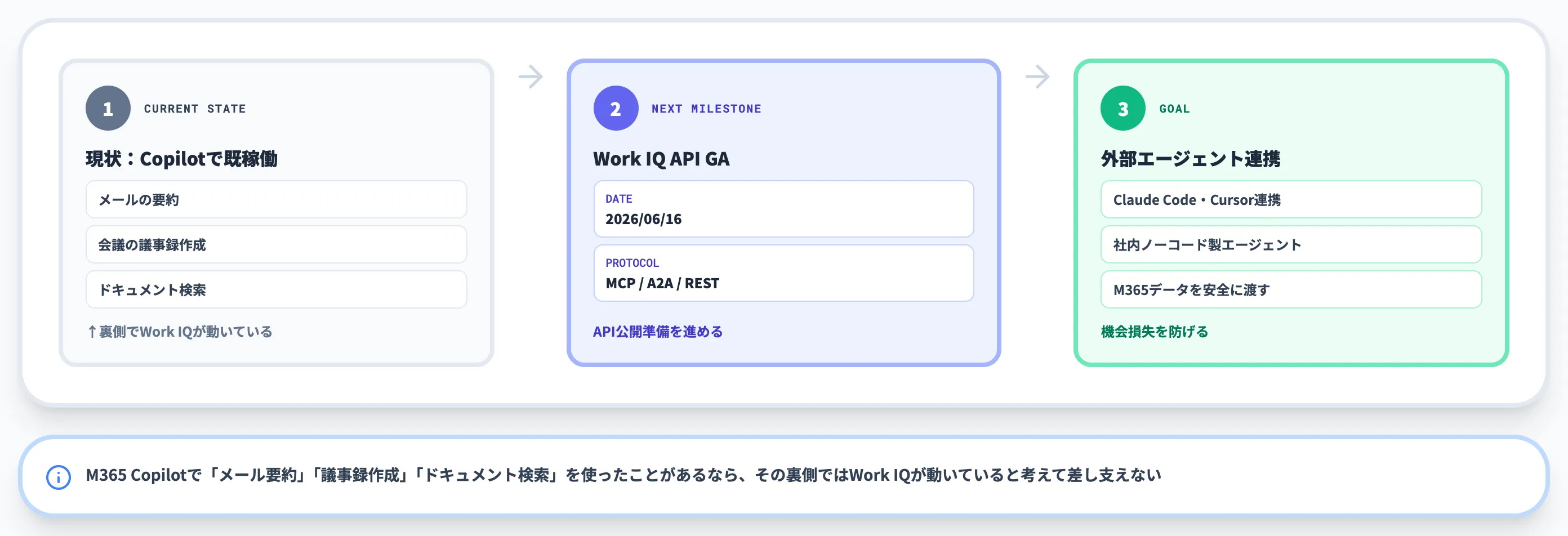Select the Claude Code・Cursor連携 item
This screenshot has width=1568, height=536.
[x=1290, y=199]
